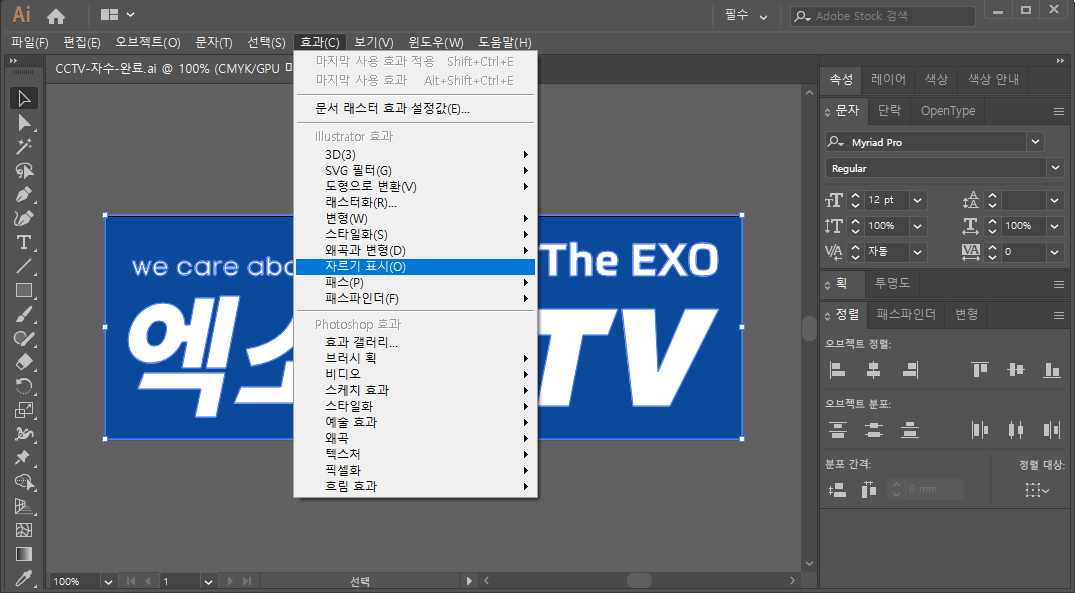Select the Shape Builder tool
This screenshot has height=593, width=1075.
(x=24, y=482)
